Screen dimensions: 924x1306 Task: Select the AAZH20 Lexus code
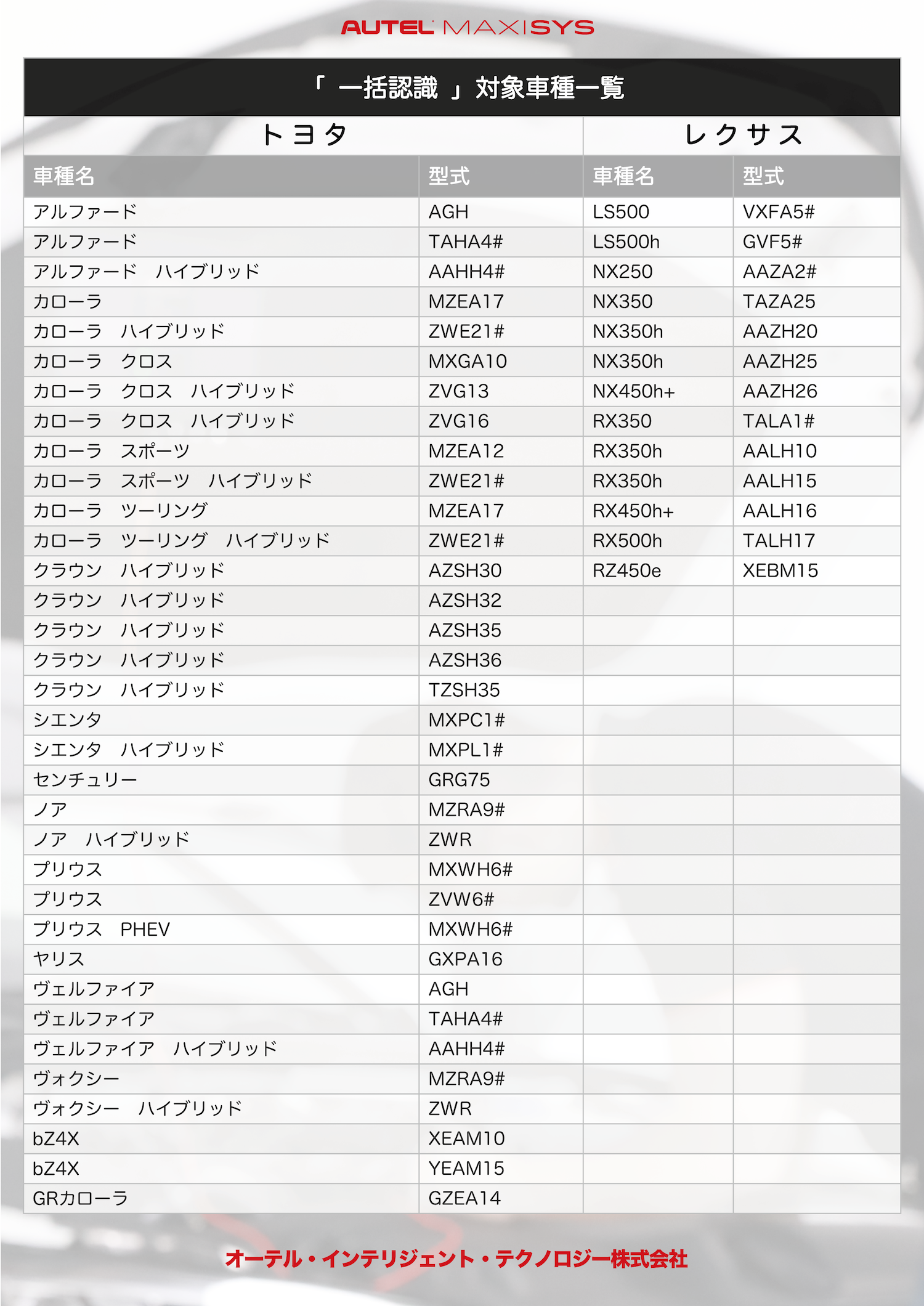[x=780, y=331]
